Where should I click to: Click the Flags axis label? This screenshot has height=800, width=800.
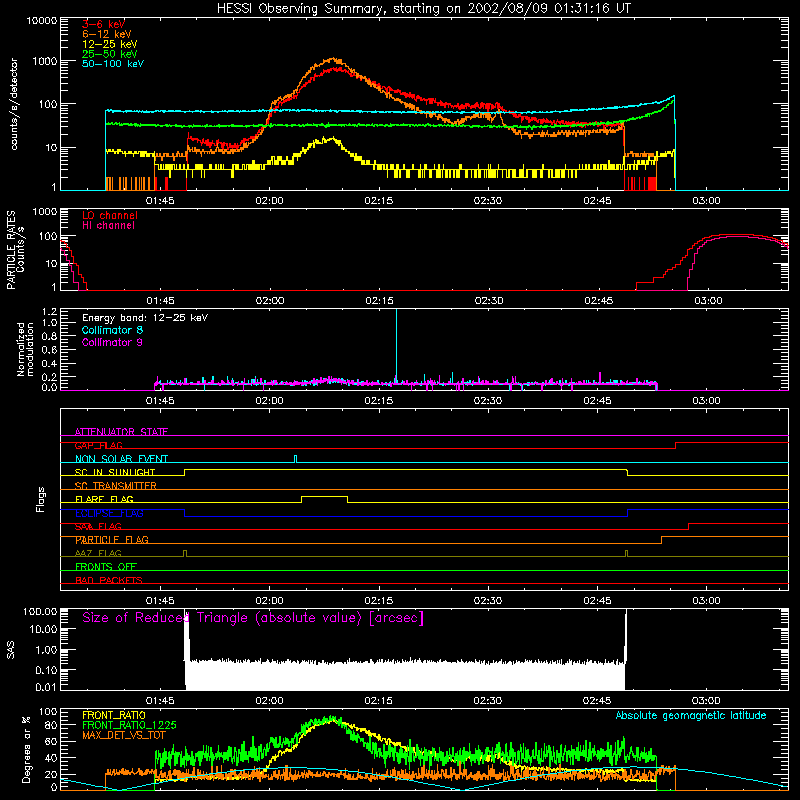41,499
